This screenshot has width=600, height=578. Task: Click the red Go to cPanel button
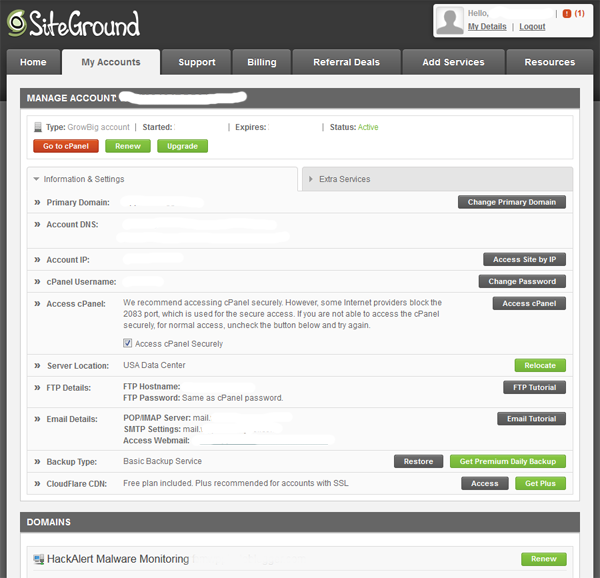(66, 146)
